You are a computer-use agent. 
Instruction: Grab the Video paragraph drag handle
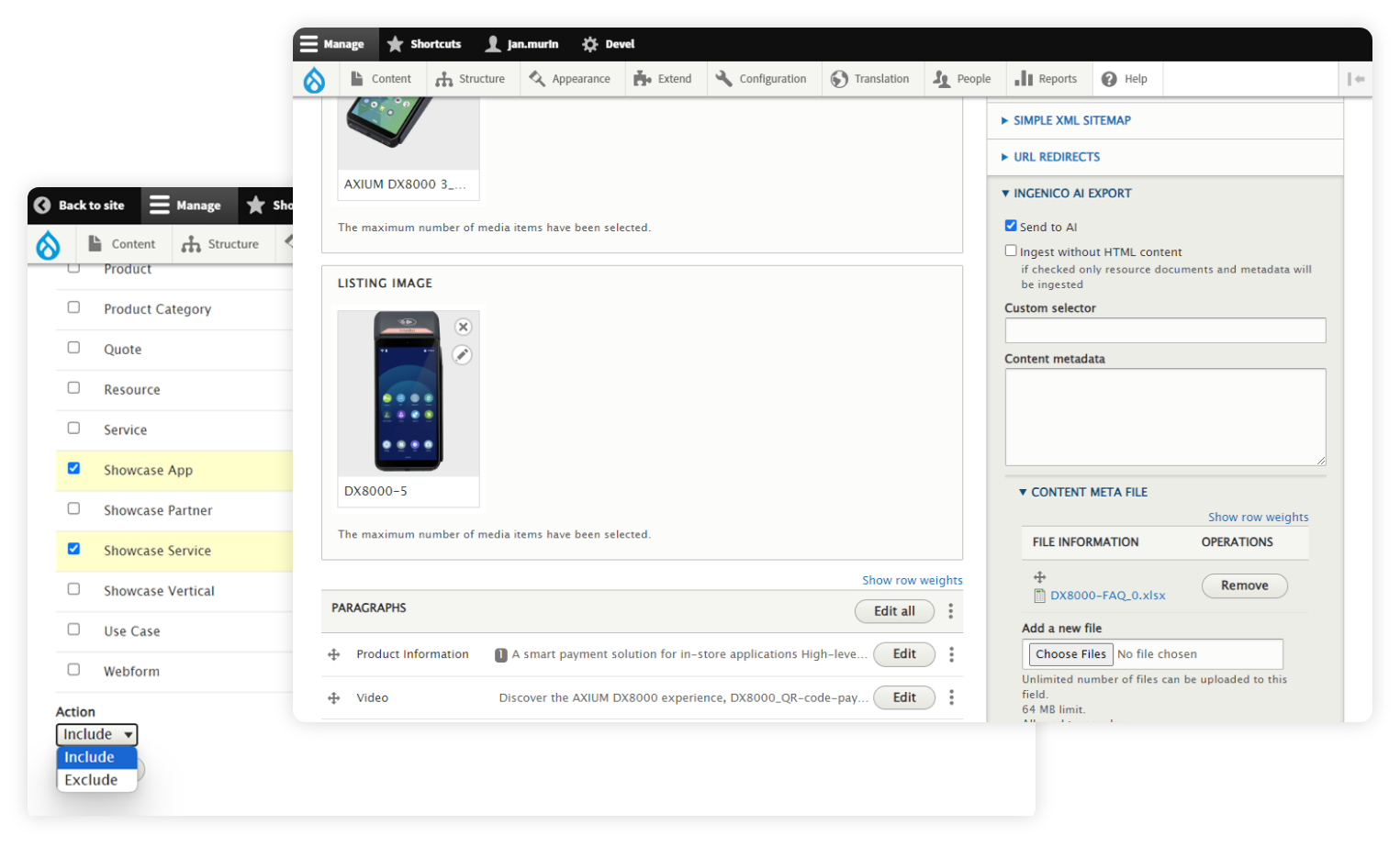(334, 698)
